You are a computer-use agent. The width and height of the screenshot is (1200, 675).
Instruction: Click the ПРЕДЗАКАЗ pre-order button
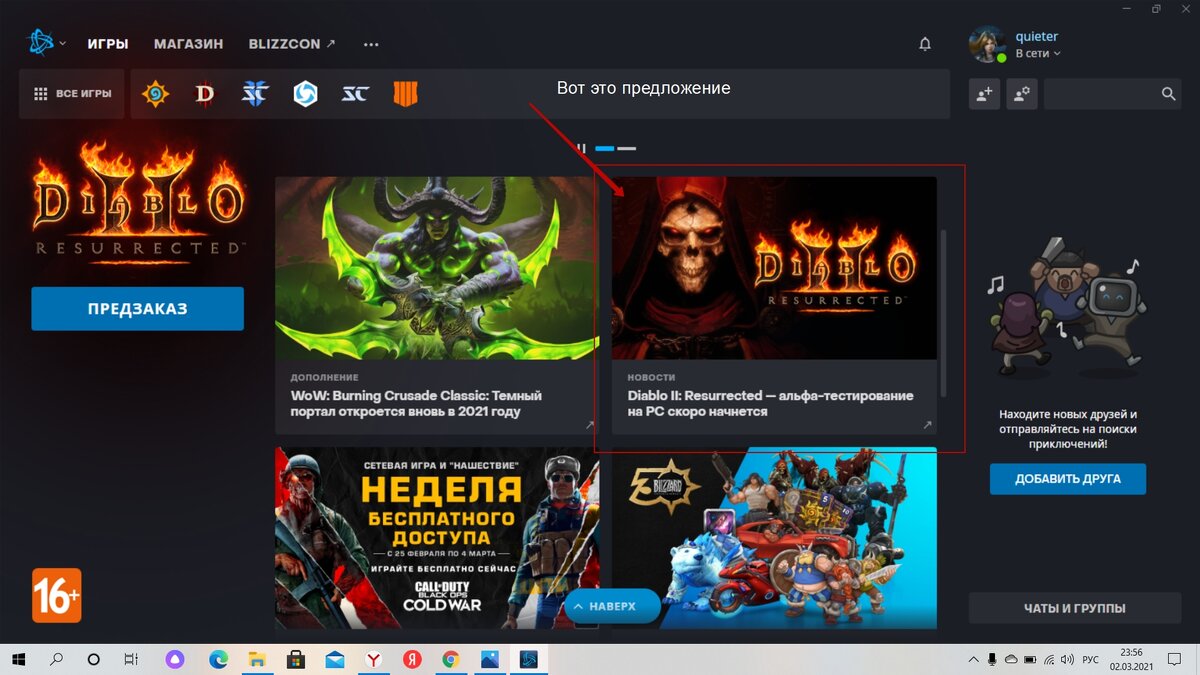137,309
